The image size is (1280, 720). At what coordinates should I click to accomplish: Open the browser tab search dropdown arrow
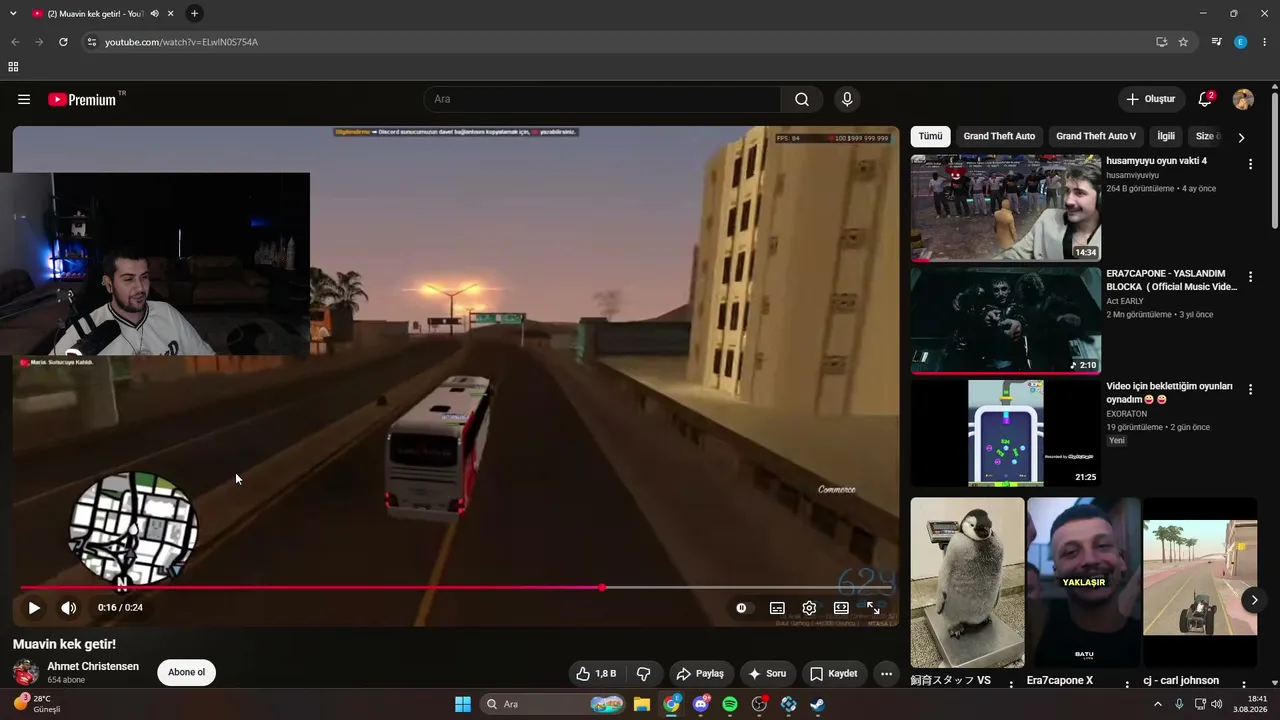pyautogui.click(x=14, y=13)
